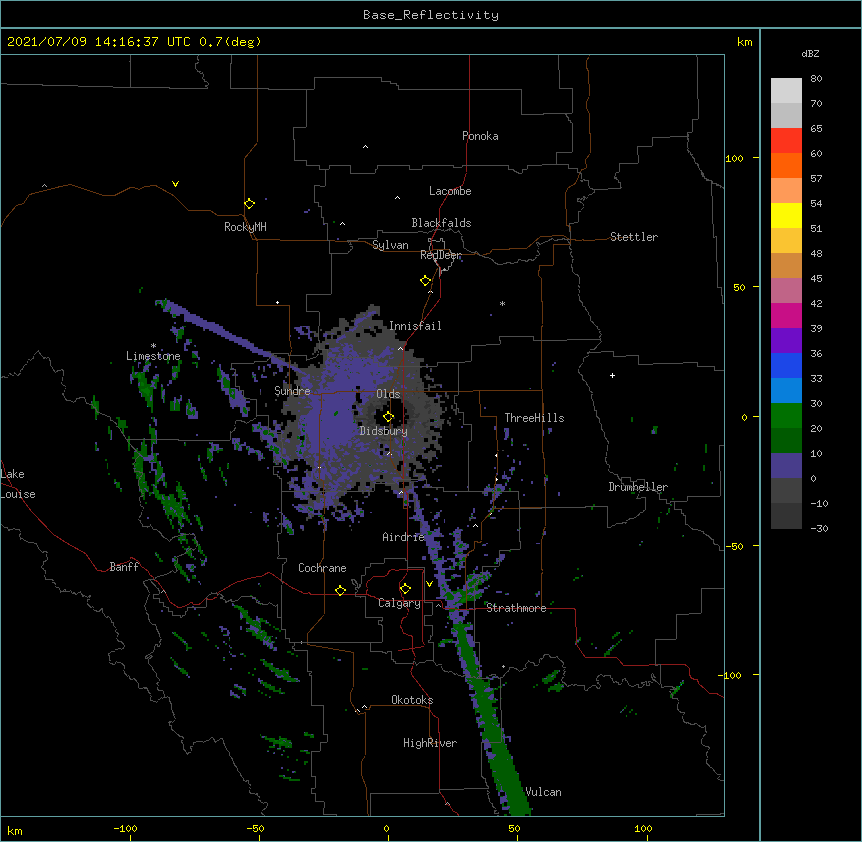862x842 pixels.
Task: Click the white plus marker north of Drumheller
Action: (x=612, y=375)
